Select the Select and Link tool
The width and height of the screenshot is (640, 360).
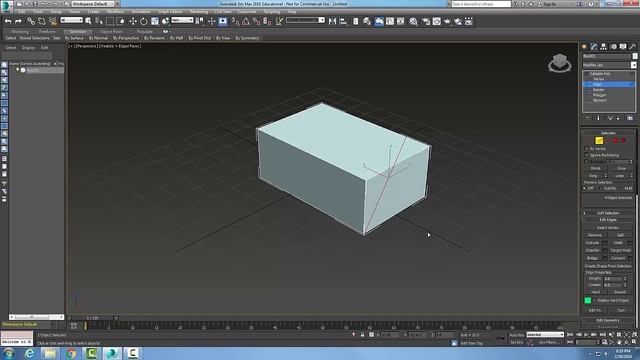pos(31,21)
